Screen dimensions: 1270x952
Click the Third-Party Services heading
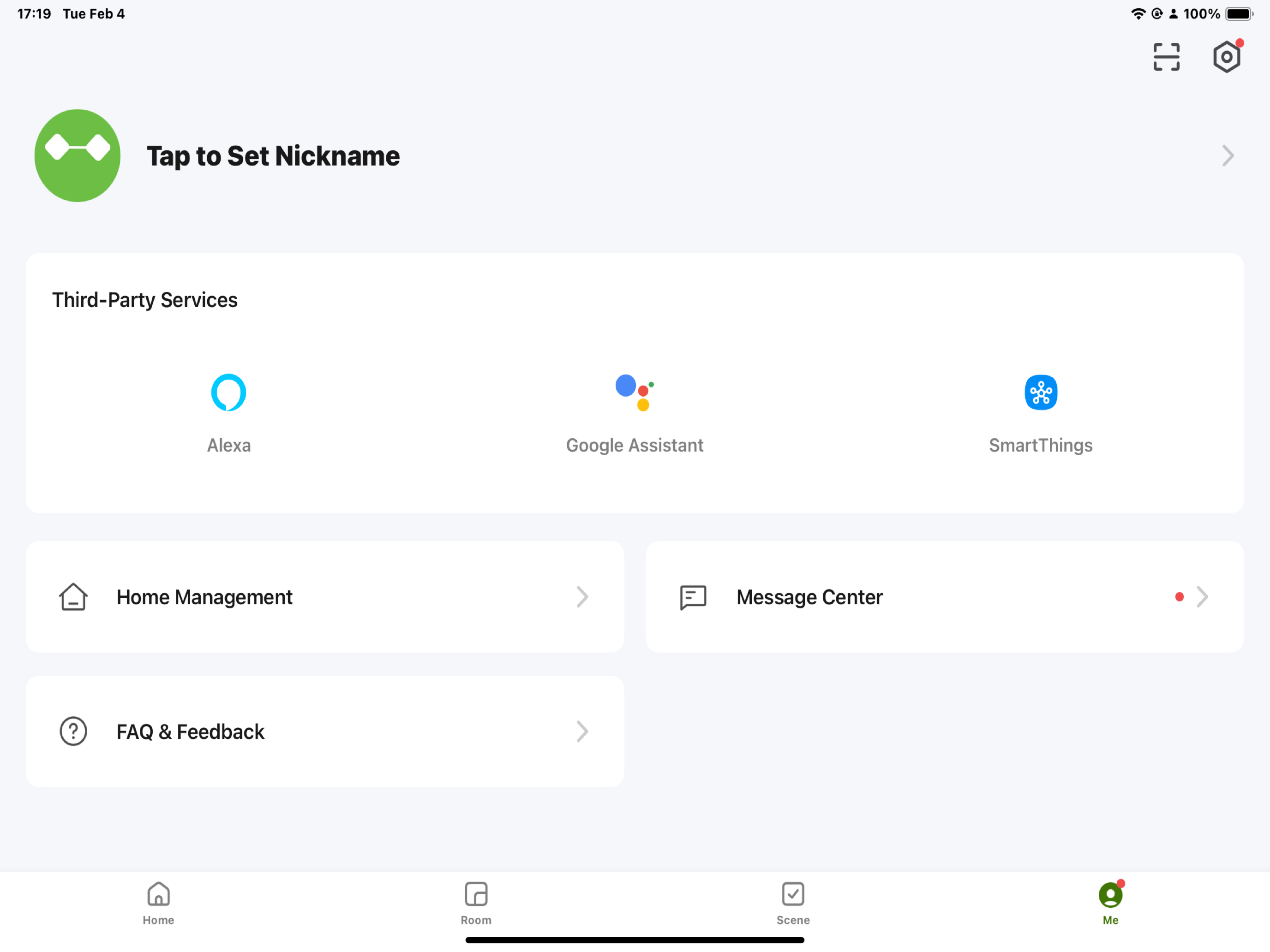click(145, 300)
